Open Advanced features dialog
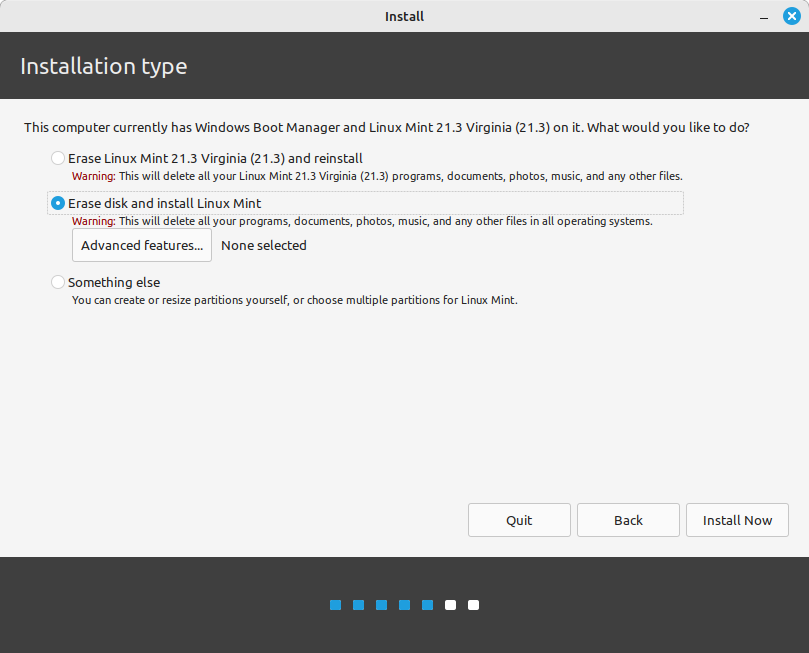This screenshot has height=653, width=809. 142,246
